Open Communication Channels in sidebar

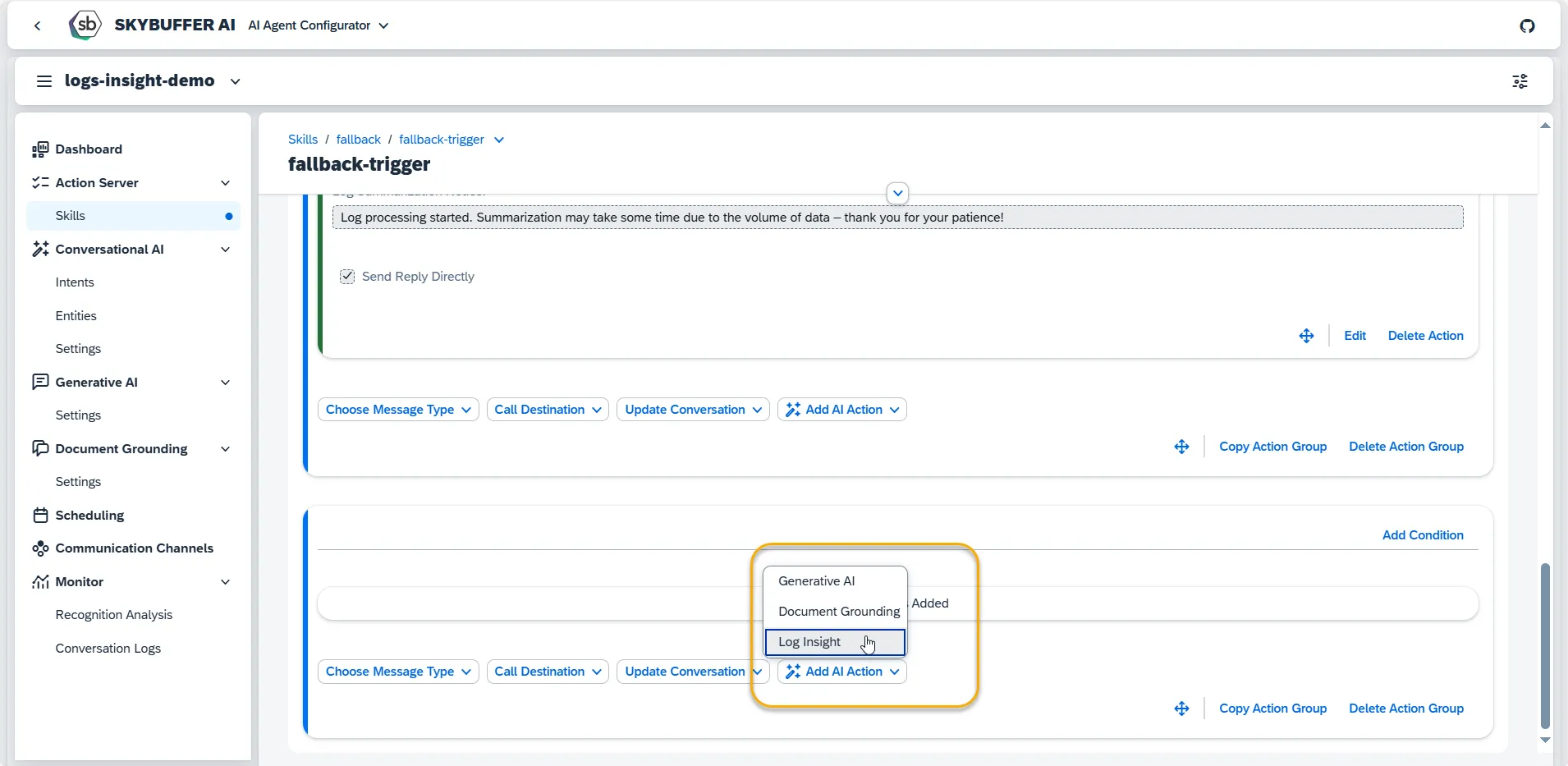(x=134, y=548)
